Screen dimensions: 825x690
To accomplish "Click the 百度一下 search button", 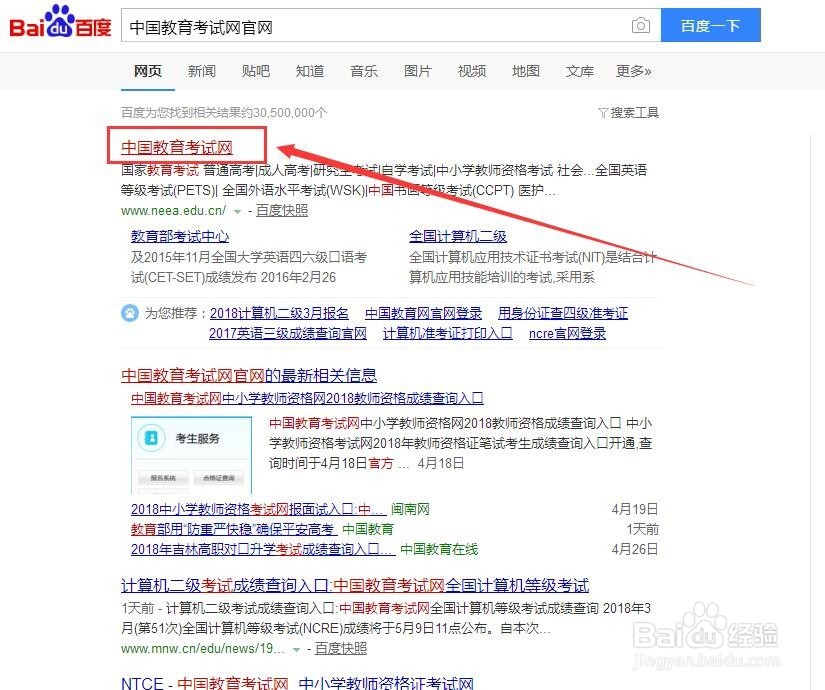I will 710,25.
